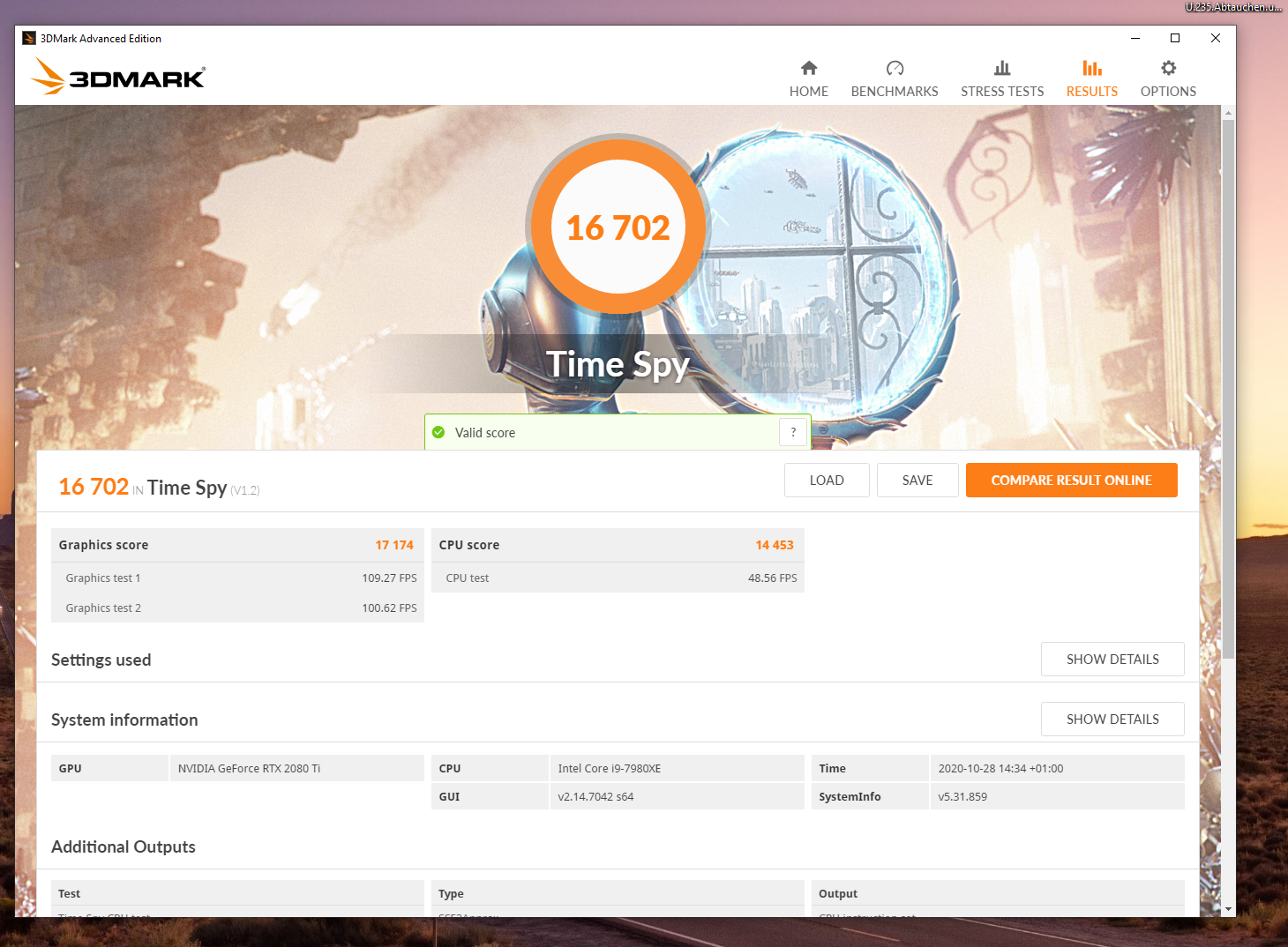
Task: Click the HOME menu label
Action: (x=809, y=92)
